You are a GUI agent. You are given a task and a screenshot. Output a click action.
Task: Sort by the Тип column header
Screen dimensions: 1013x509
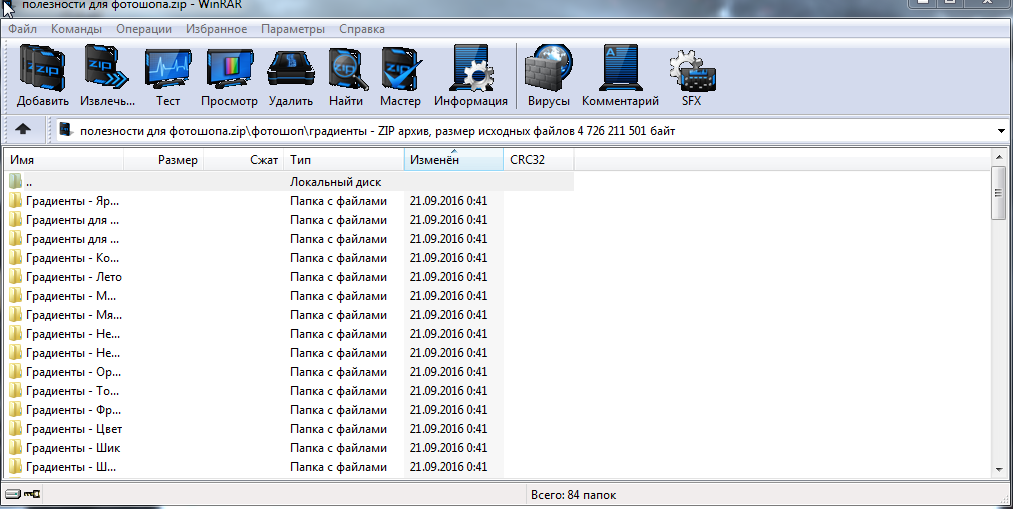pos(344,160)
